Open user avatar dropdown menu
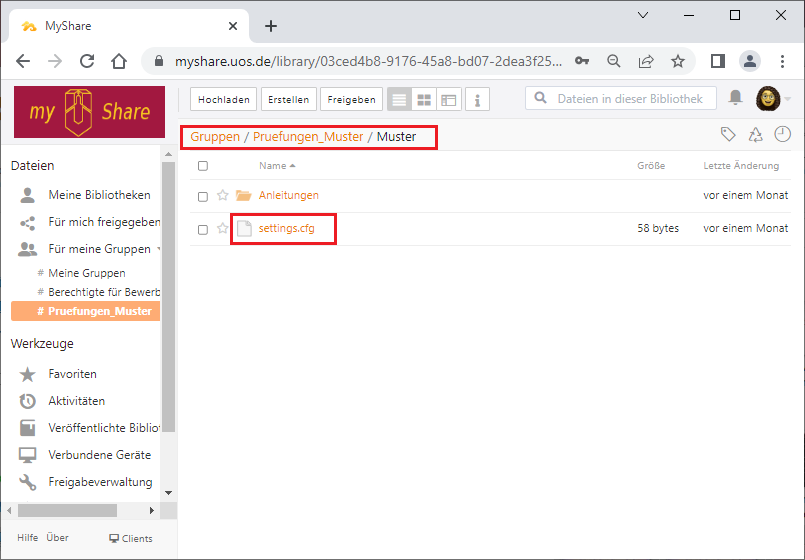The image size is (805, 560). click(773, 98)
